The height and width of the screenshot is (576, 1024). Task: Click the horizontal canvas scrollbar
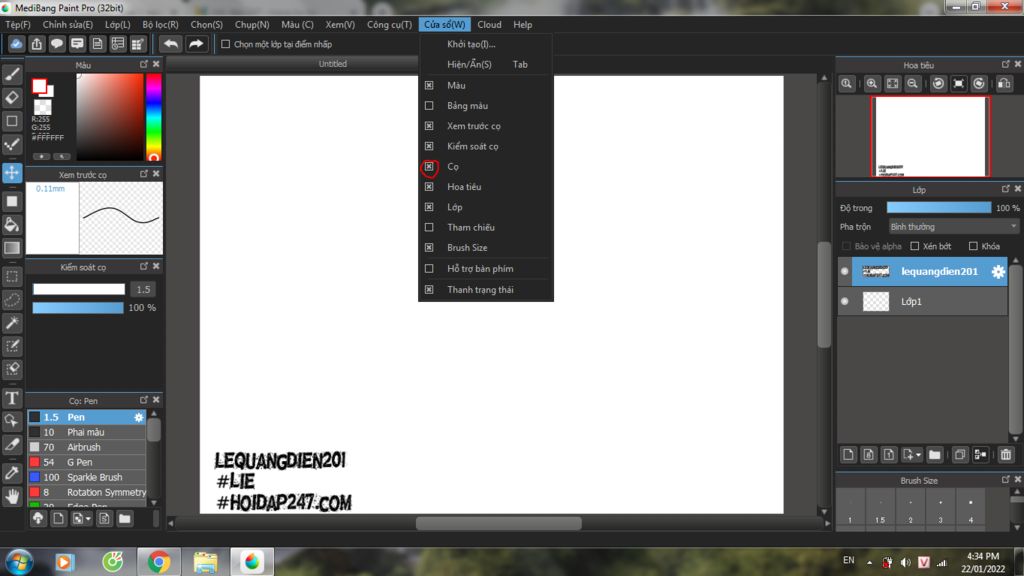pos(498,523)
